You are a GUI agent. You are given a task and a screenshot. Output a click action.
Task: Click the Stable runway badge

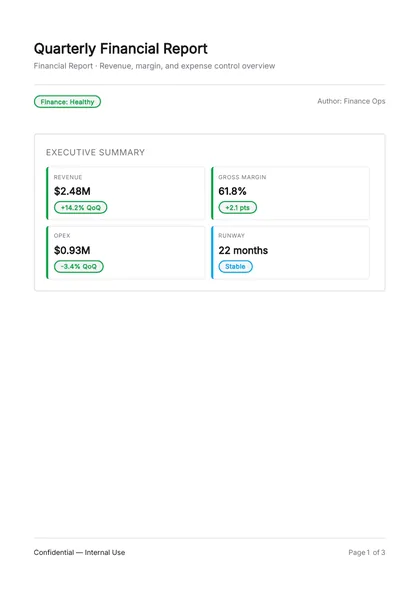(x=235, y=266)
